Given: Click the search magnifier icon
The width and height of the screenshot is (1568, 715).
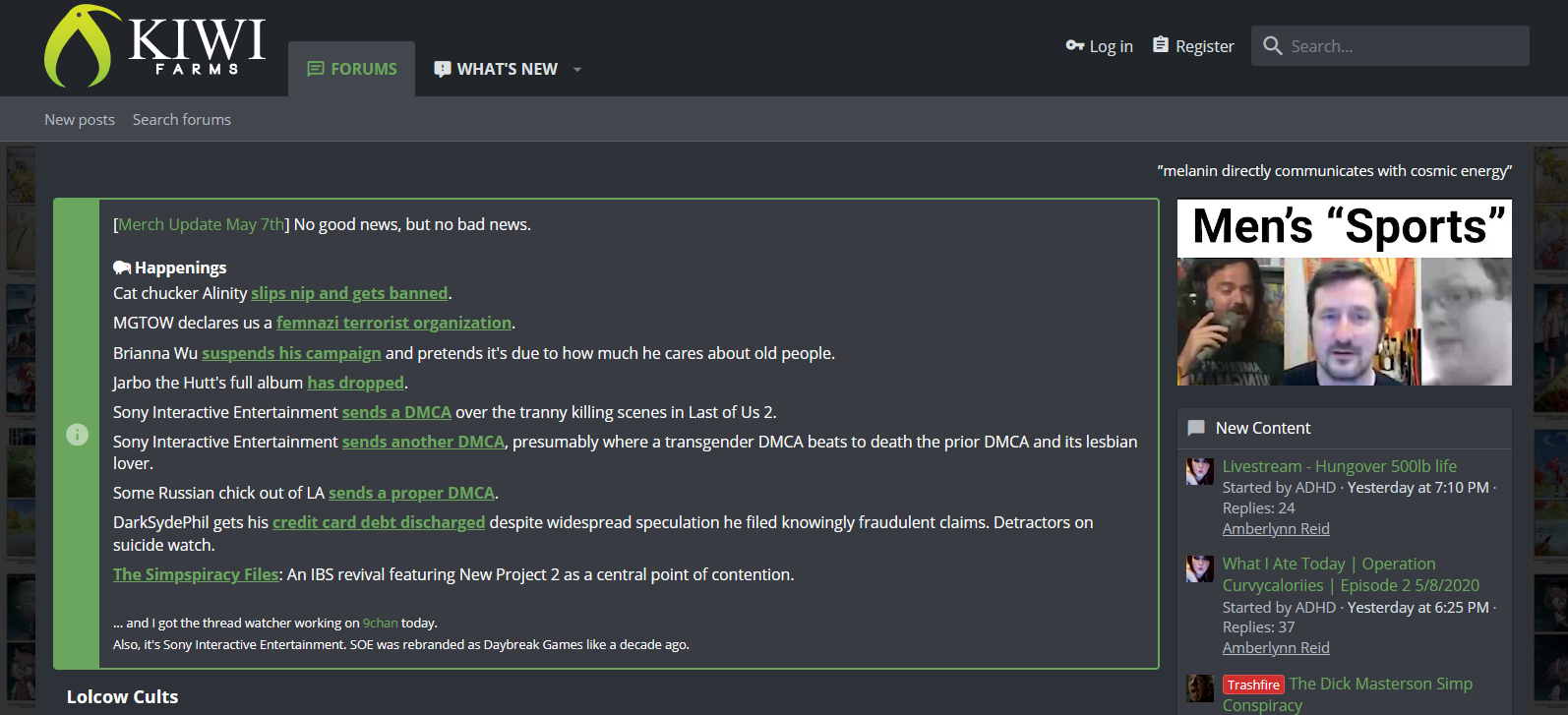Looking at the screenshot, I should point(1272,46).
